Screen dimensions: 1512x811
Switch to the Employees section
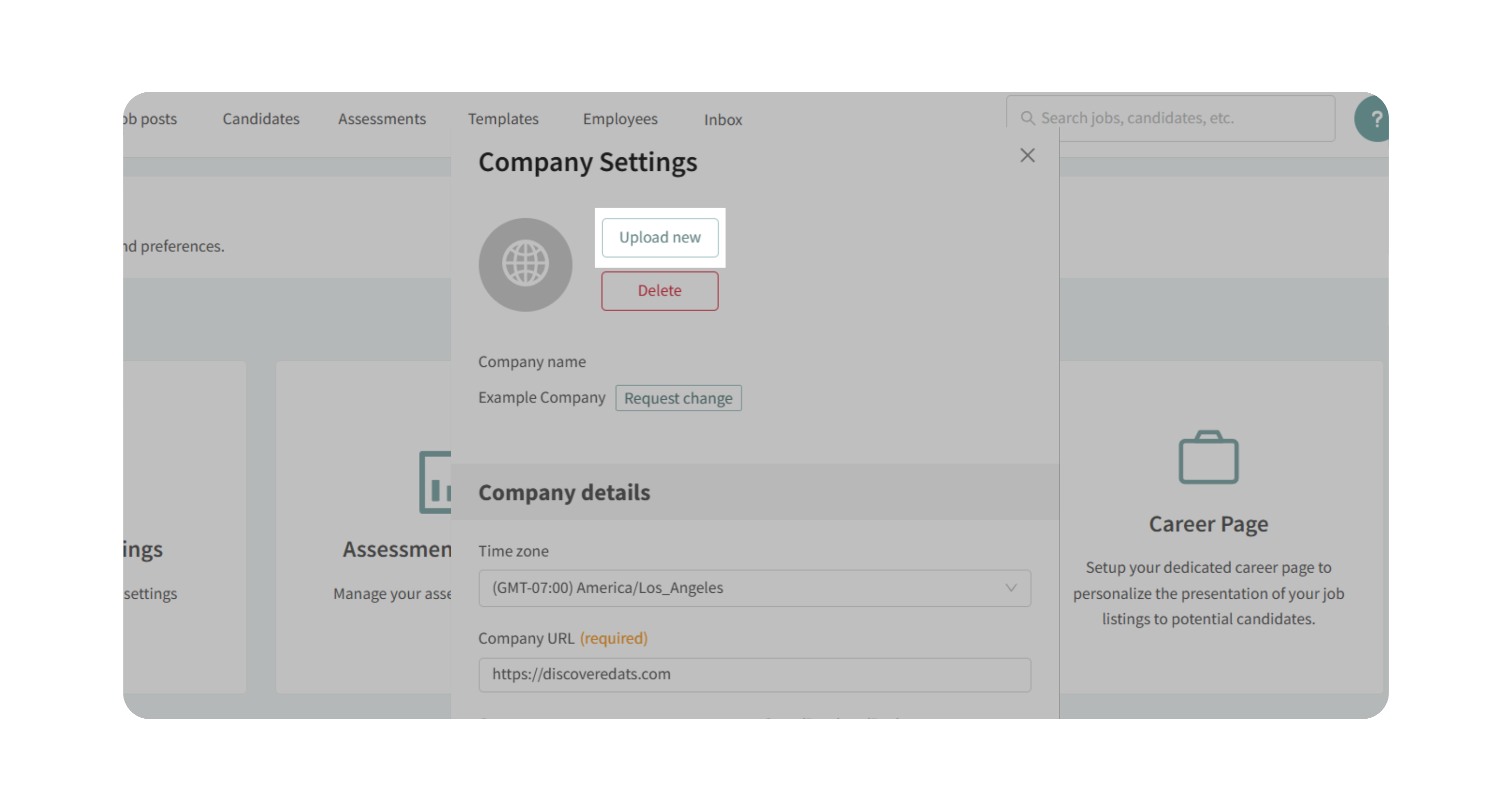[620, 119]
